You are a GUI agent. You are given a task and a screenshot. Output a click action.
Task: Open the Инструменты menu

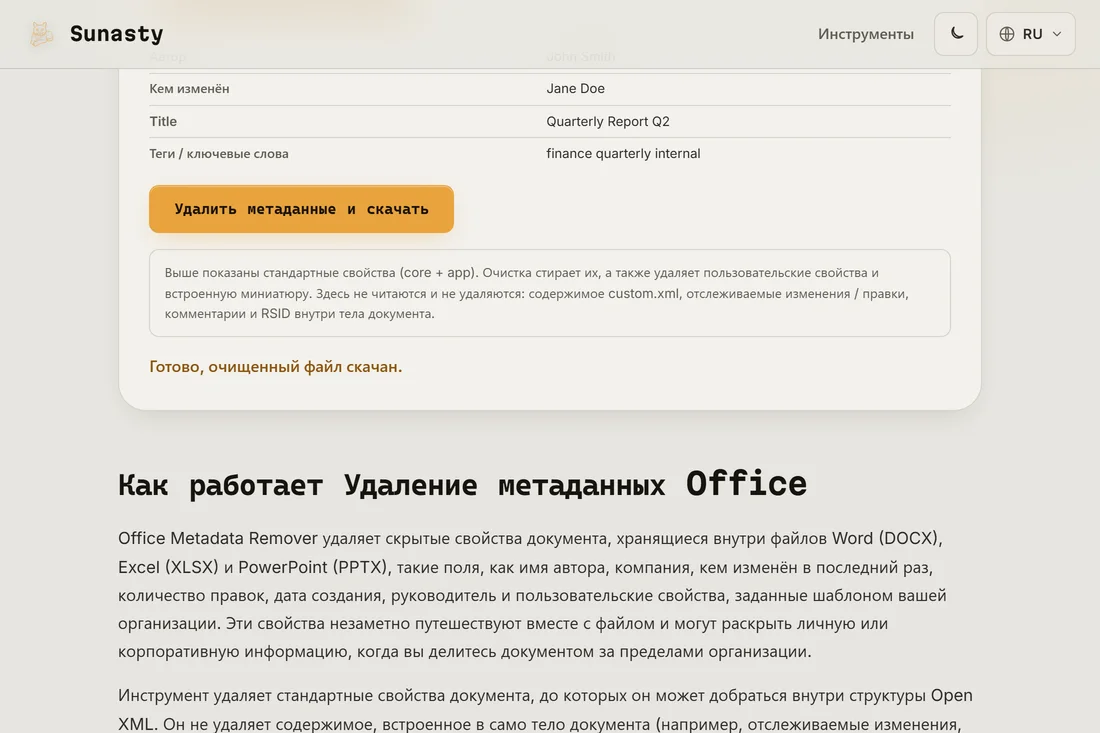pyautogui.click(x=866, y=34)
